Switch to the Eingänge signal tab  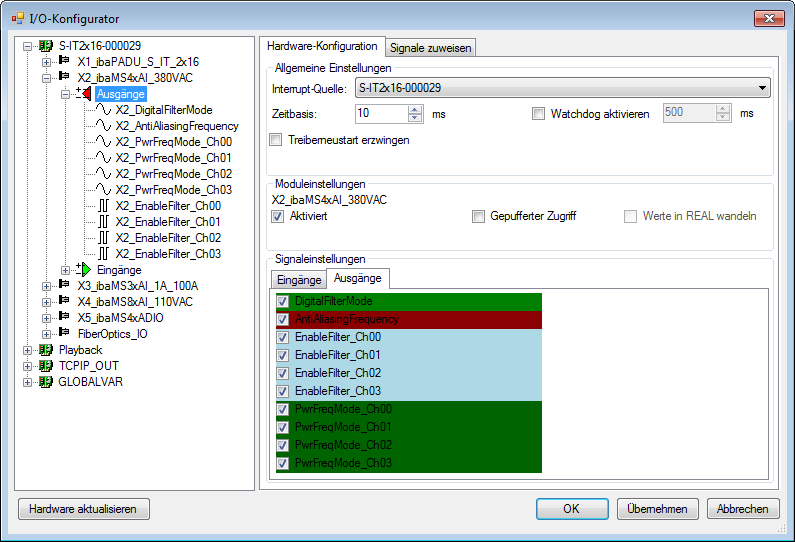pos(299,280)
